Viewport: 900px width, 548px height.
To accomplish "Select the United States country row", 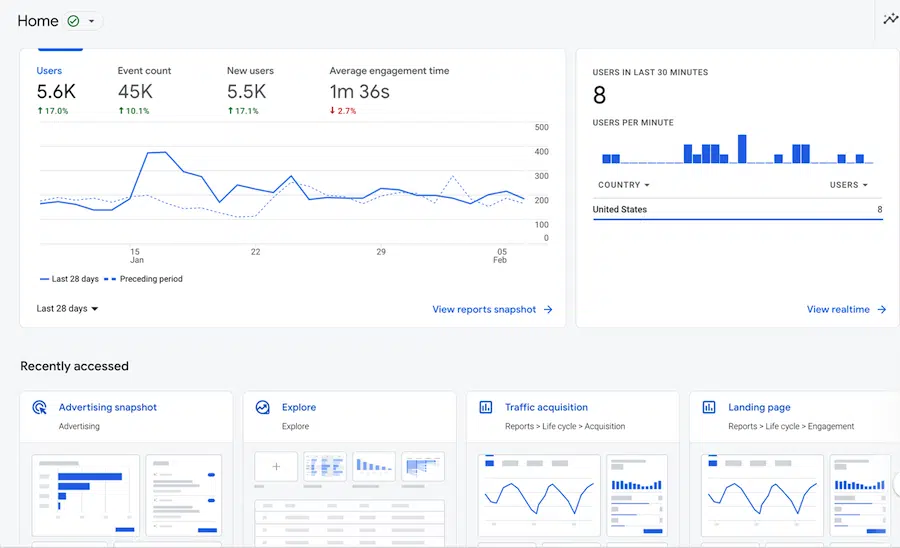I will coord(737,210).
